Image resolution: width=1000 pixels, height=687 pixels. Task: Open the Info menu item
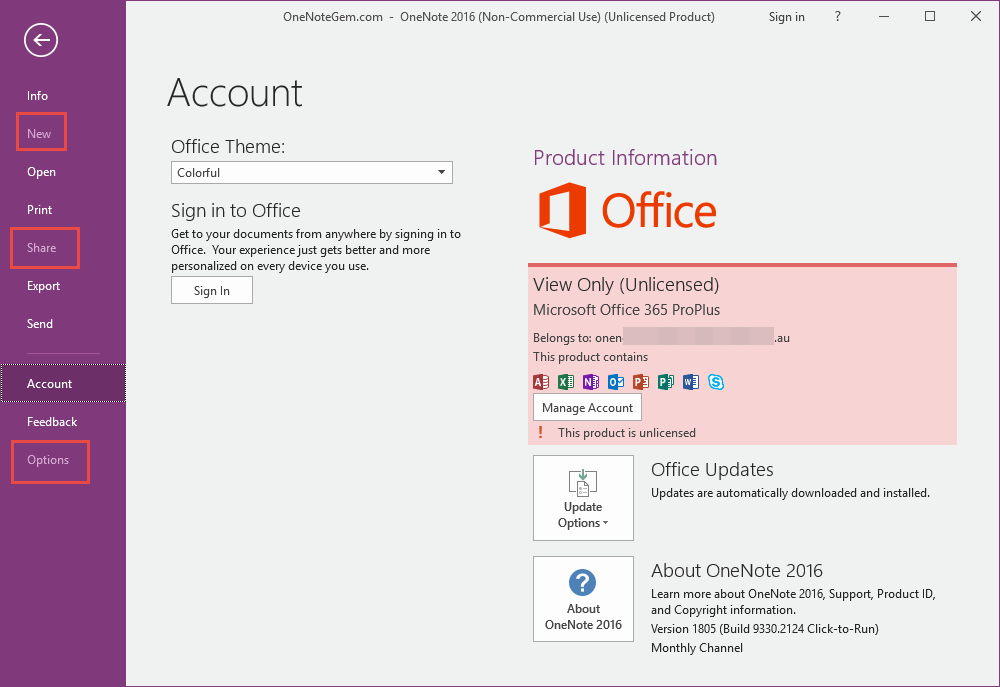coord(37,96)
